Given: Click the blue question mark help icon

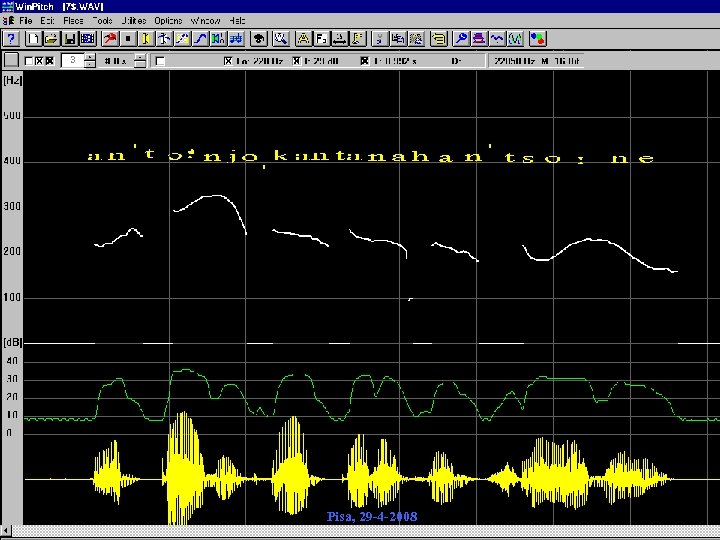Looking at the screenshot, I should pos(11,39).
